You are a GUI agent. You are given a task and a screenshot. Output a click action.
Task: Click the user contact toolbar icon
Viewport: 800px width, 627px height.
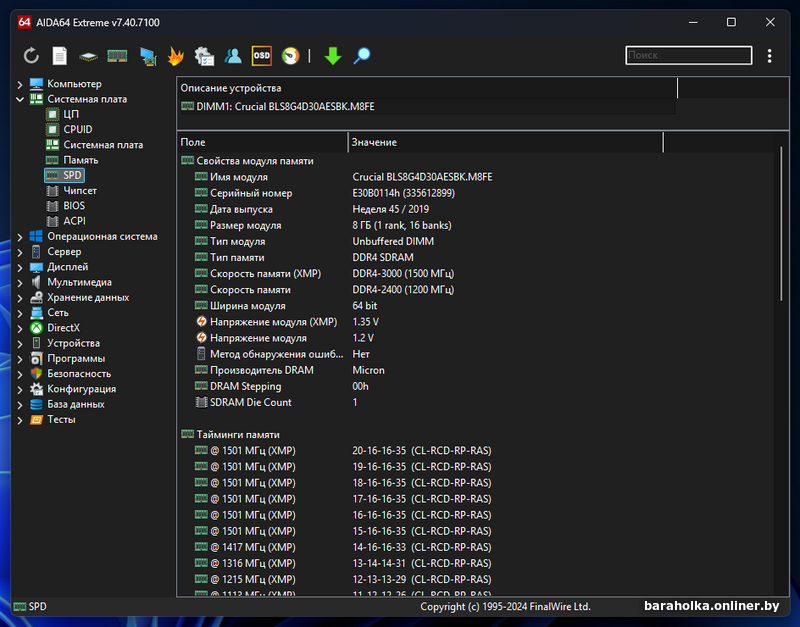pos(233,56)
